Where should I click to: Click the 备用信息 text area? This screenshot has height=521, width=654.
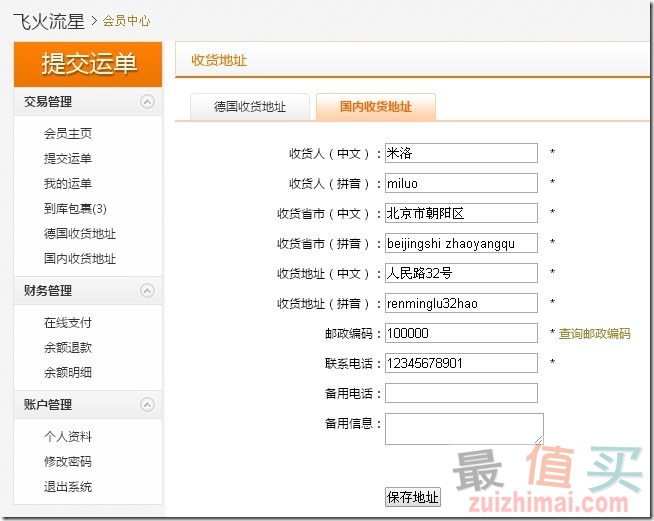464,429
